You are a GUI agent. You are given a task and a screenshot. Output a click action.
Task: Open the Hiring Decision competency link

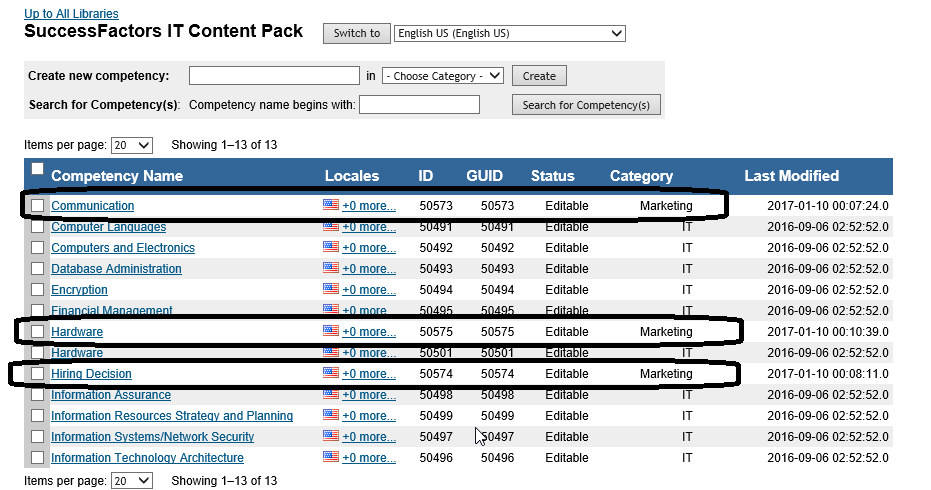click(x=91, y=374)
